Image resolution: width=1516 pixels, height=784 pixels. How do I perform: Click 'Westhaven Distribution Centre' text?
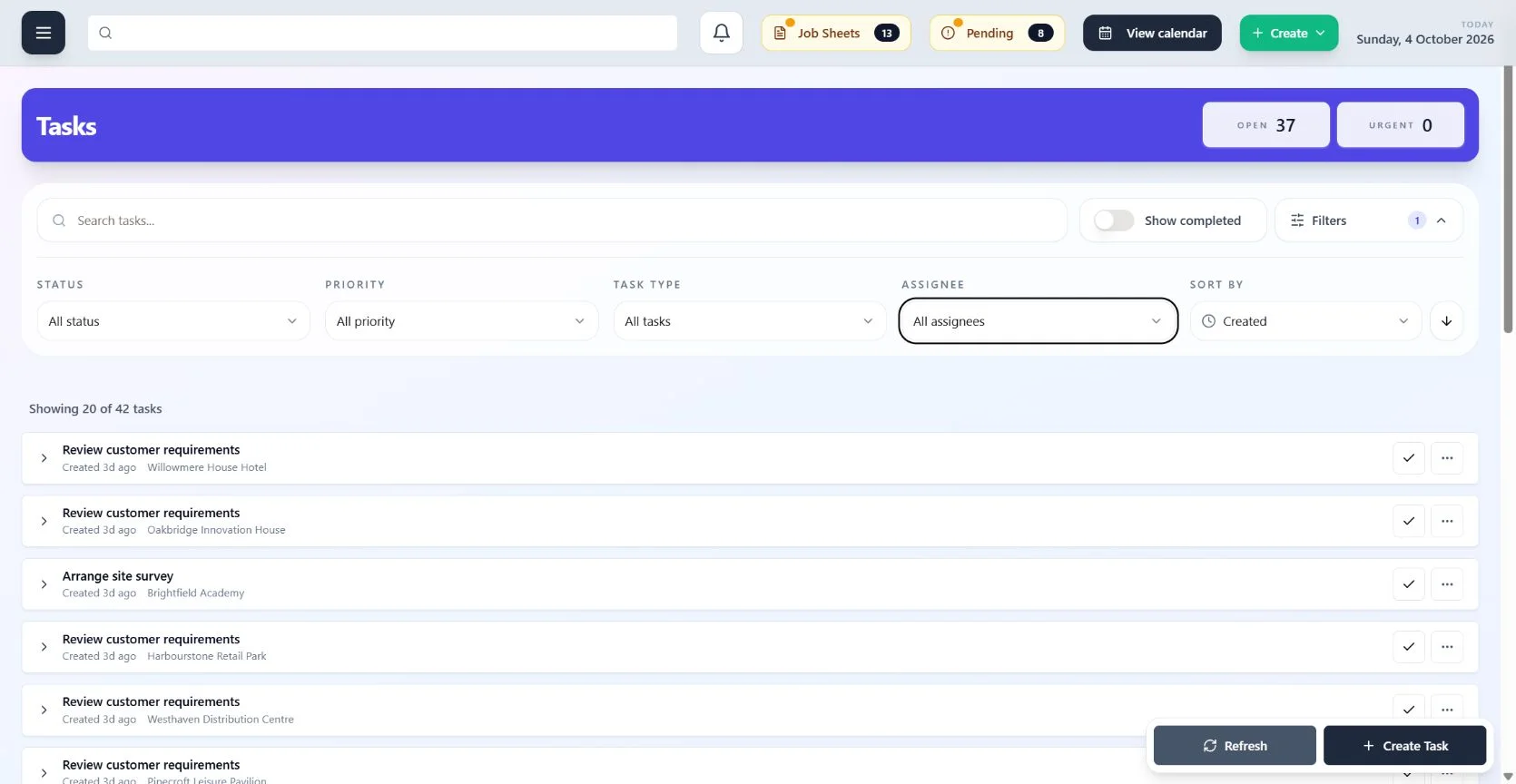click(221, 720)
